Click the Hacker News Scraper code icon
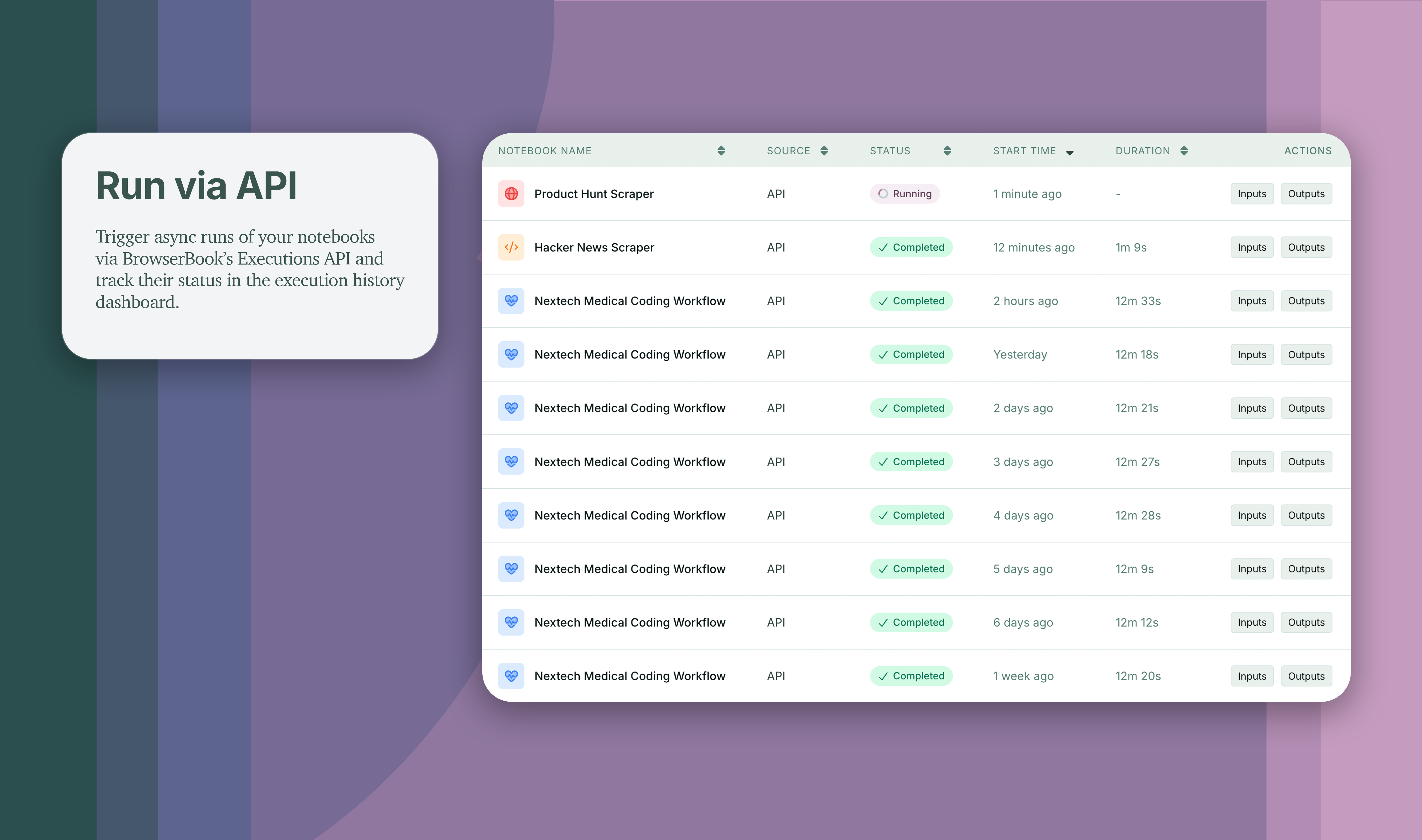The height and width of the screenshot is (840, 1422). 511,247
